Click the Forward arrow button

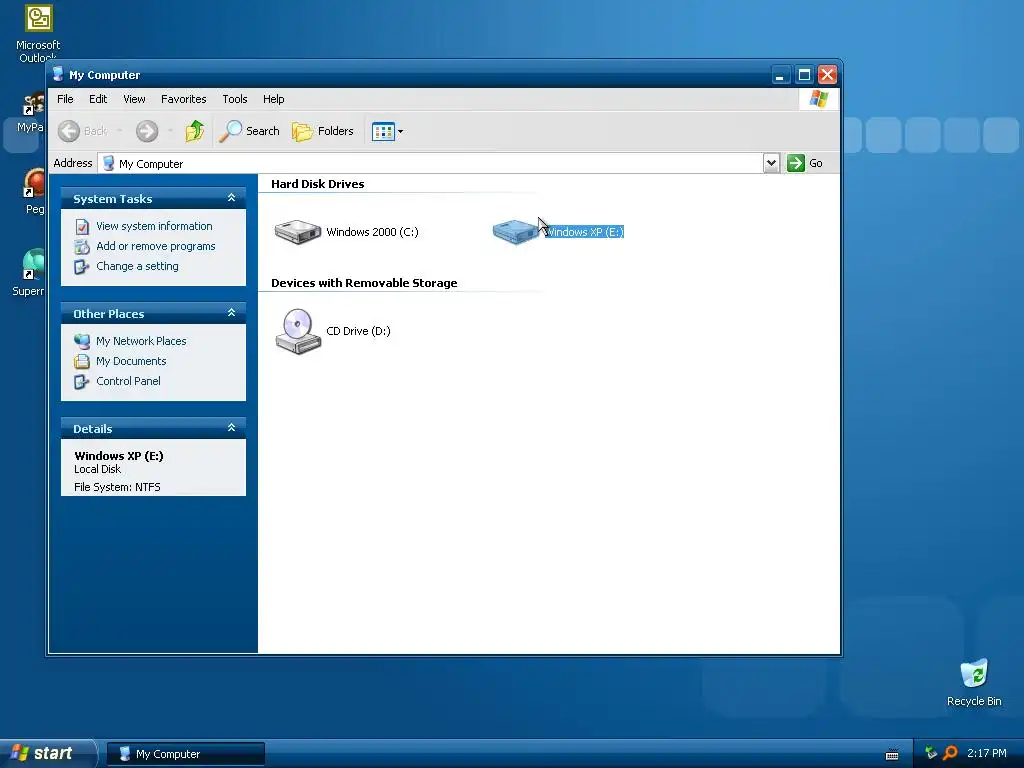[x=147, y=131]
